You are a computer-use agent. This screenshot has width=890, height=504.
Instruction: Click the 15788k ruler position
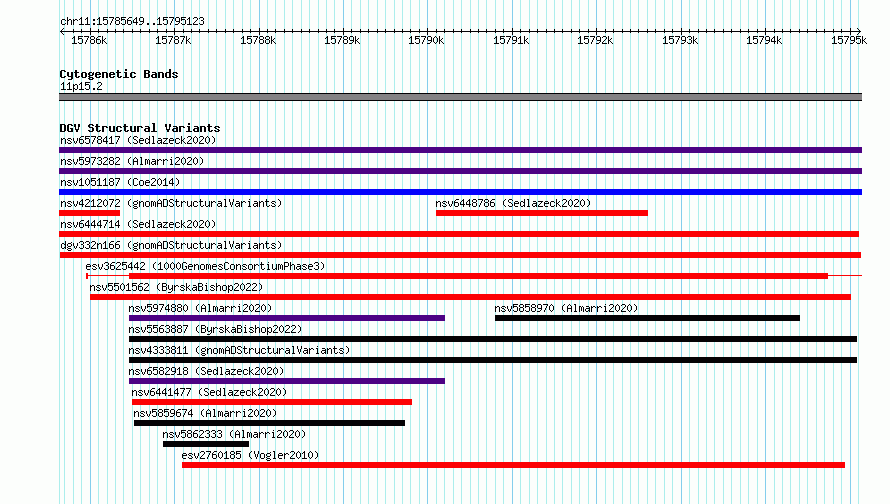click(258, 40)
